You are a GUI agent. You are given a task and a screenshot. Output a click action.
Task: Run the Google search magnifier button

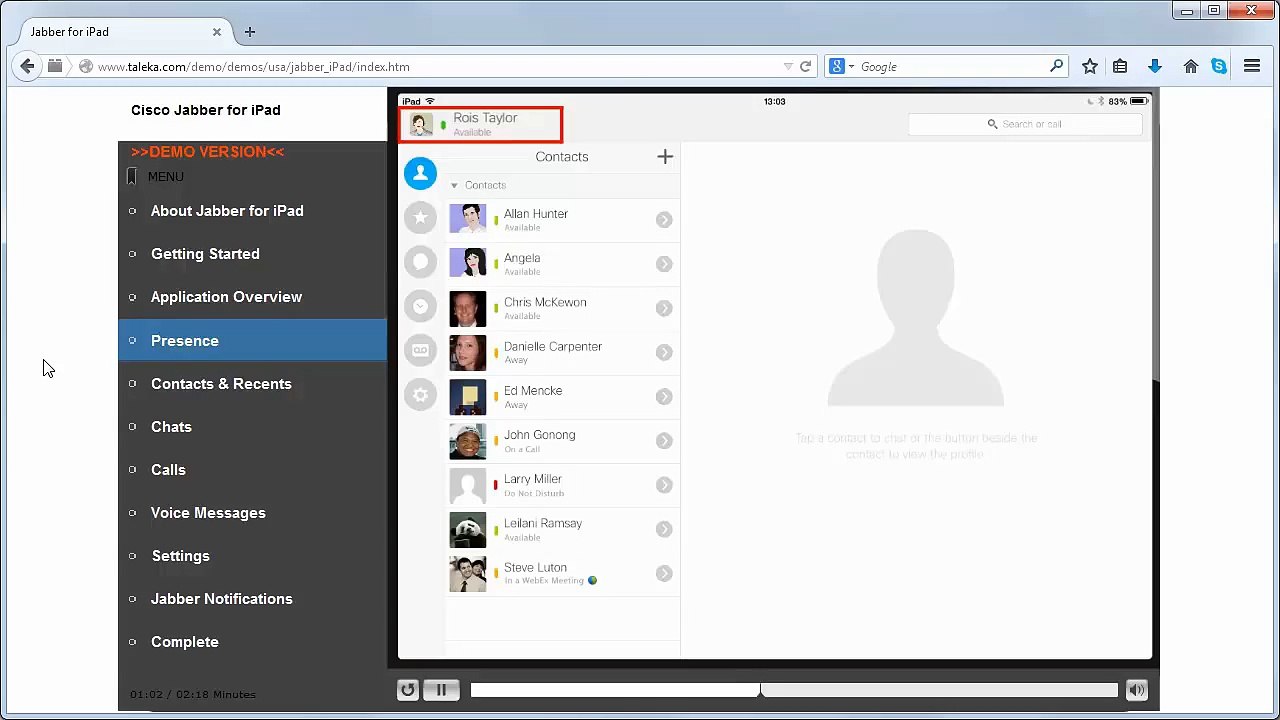1057,66
